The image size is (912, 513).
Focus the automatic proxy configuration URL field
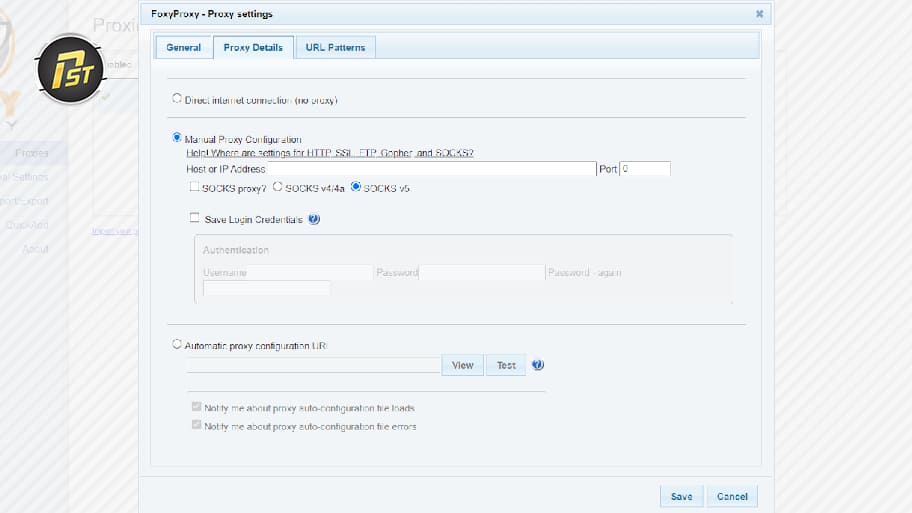click(314, 365)
